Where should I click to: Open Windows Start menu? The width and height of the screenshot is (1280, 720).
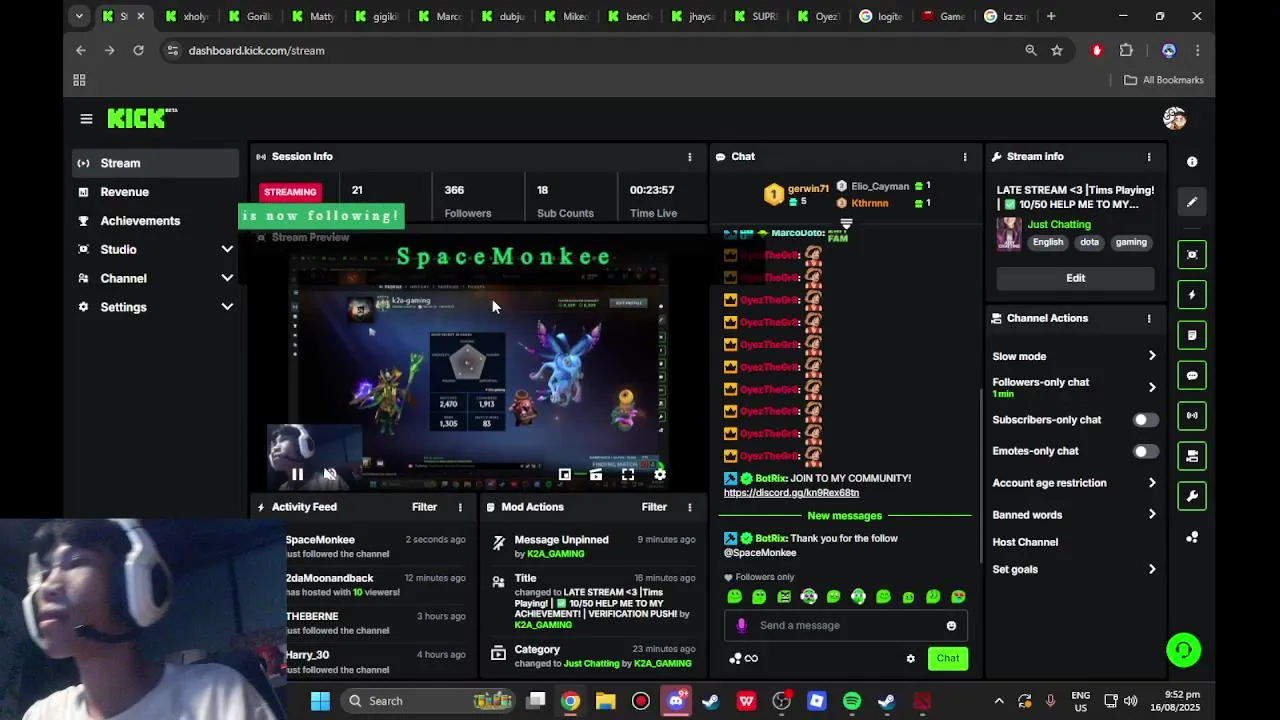pos(320,701)
